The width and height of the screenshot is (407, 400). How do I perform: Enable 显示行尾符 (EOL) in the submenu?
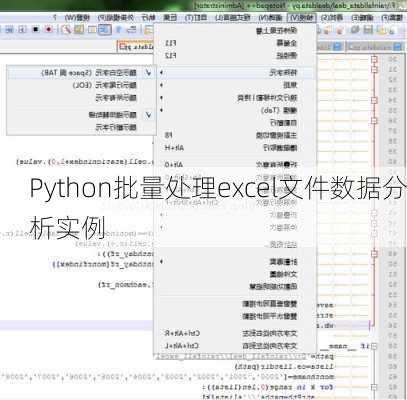point(81,85)
